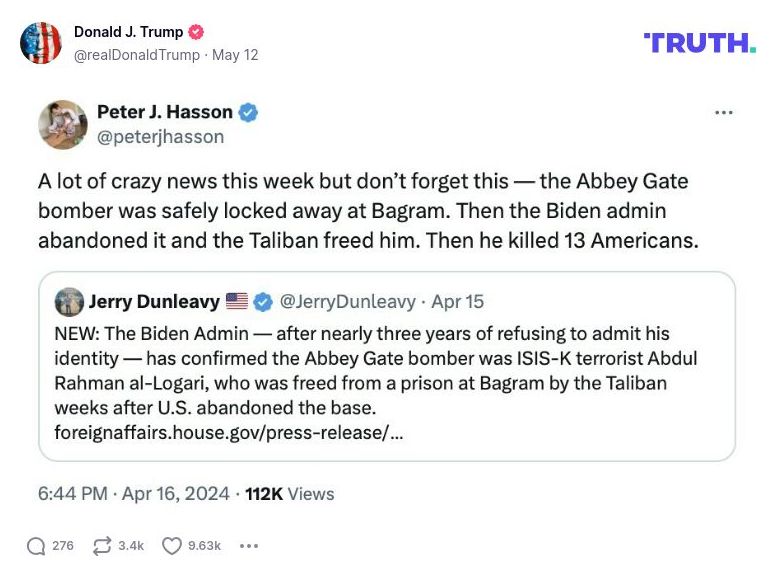Click Jerry Dunleavy's small avatar

69,301
